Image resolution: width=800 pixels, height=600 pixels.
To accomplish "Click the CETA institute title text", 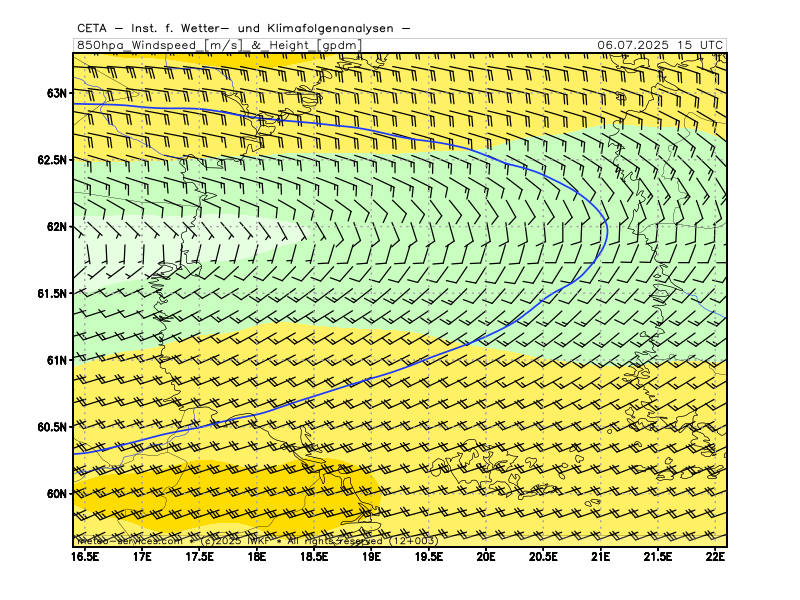I will pos(243,29).
